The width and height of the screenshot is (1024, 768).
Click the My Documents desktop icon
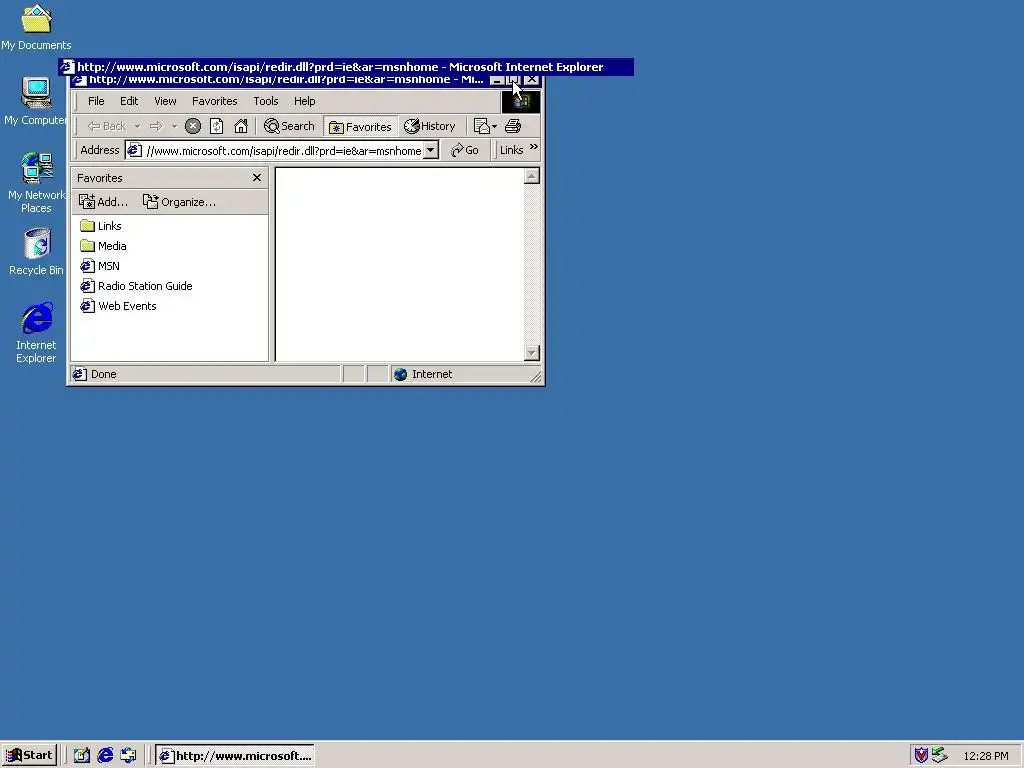[x=36, y=27]
